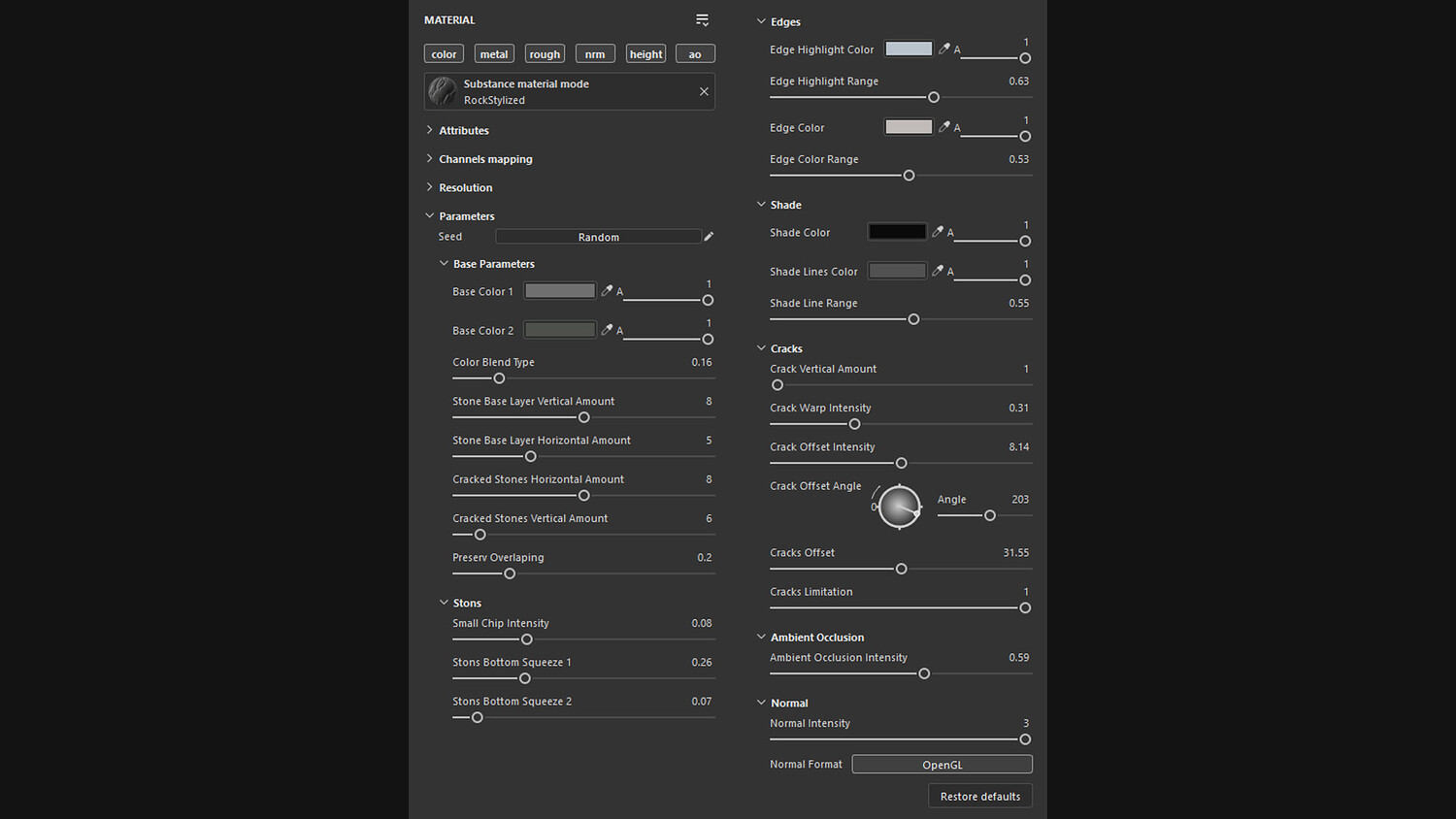Pick color with Edge Highlight Color eyedropper
Viewport: 1456px width, 819px height.
(943, 49)
